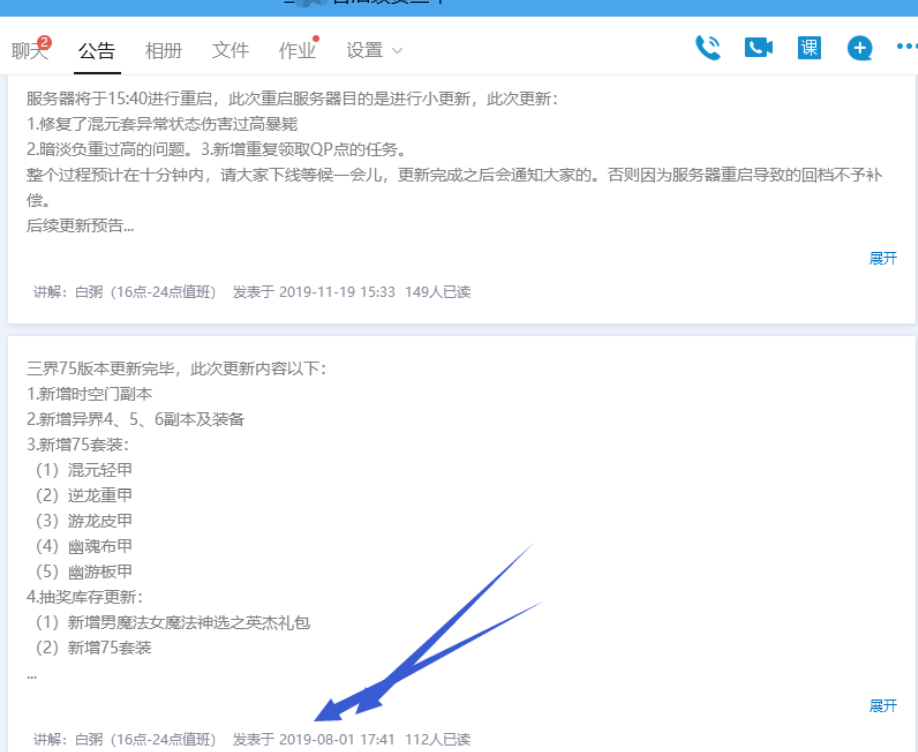Click the heading 三界75版本更新完毕
918x752 pixels.
pyautogui.click(x=176, y=368)
